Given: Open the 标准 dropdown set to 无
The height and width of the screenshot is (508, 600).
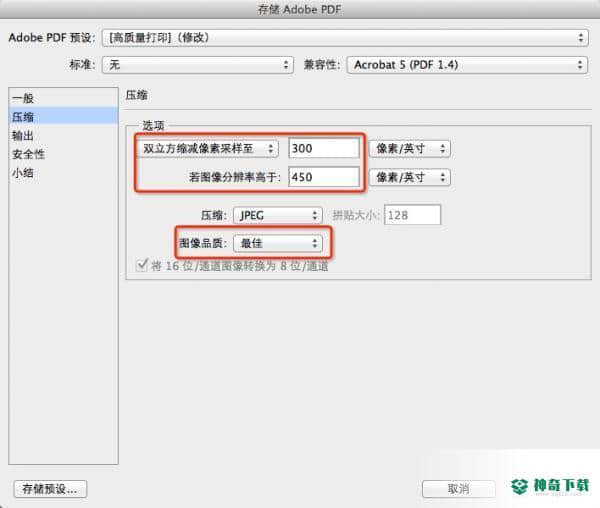Looking at the screenshot, I should pos(197,65).
